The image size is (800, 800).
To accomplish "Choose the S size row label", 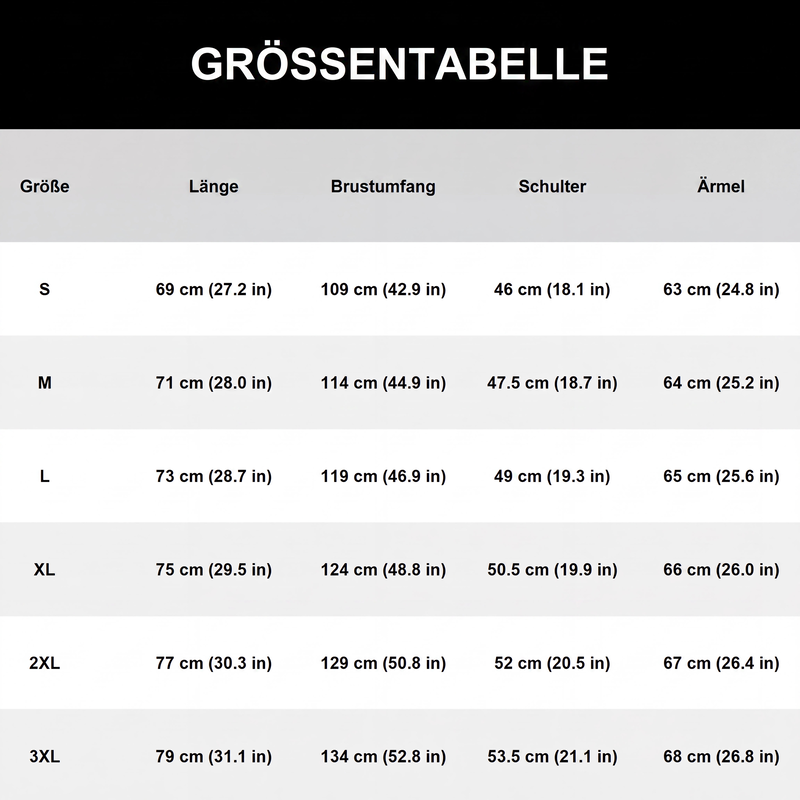I will point(44,289).
